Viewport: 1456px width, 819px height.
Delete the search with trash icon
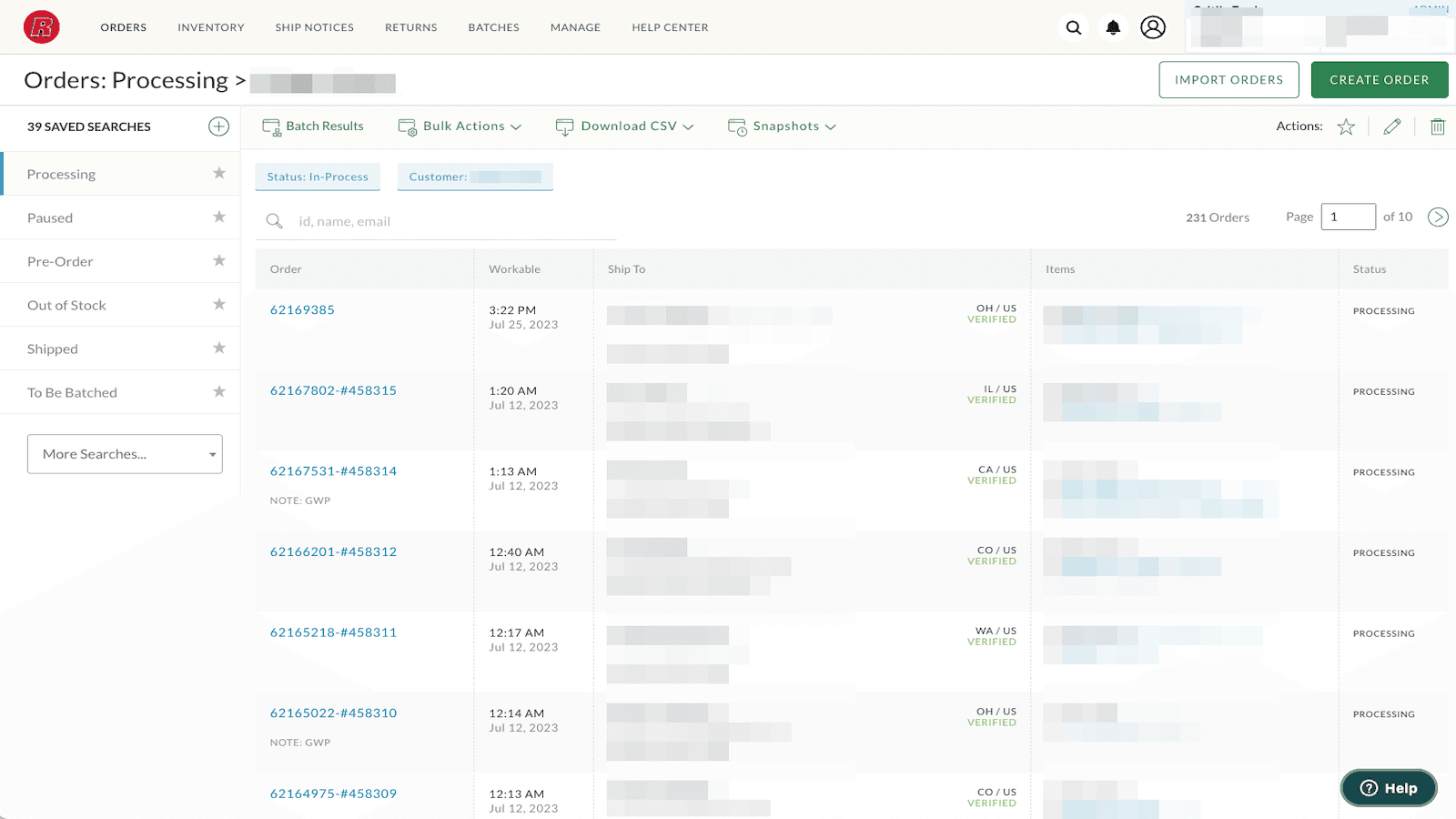click(1438, 126)
